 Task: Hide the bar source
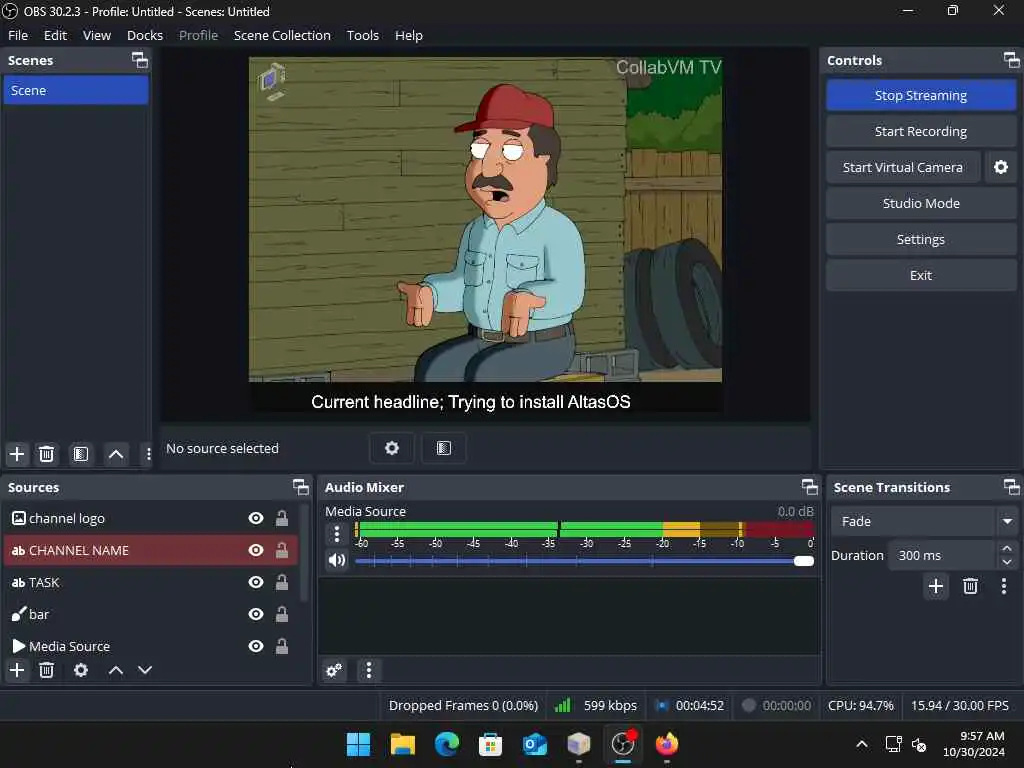click(256, 615)
